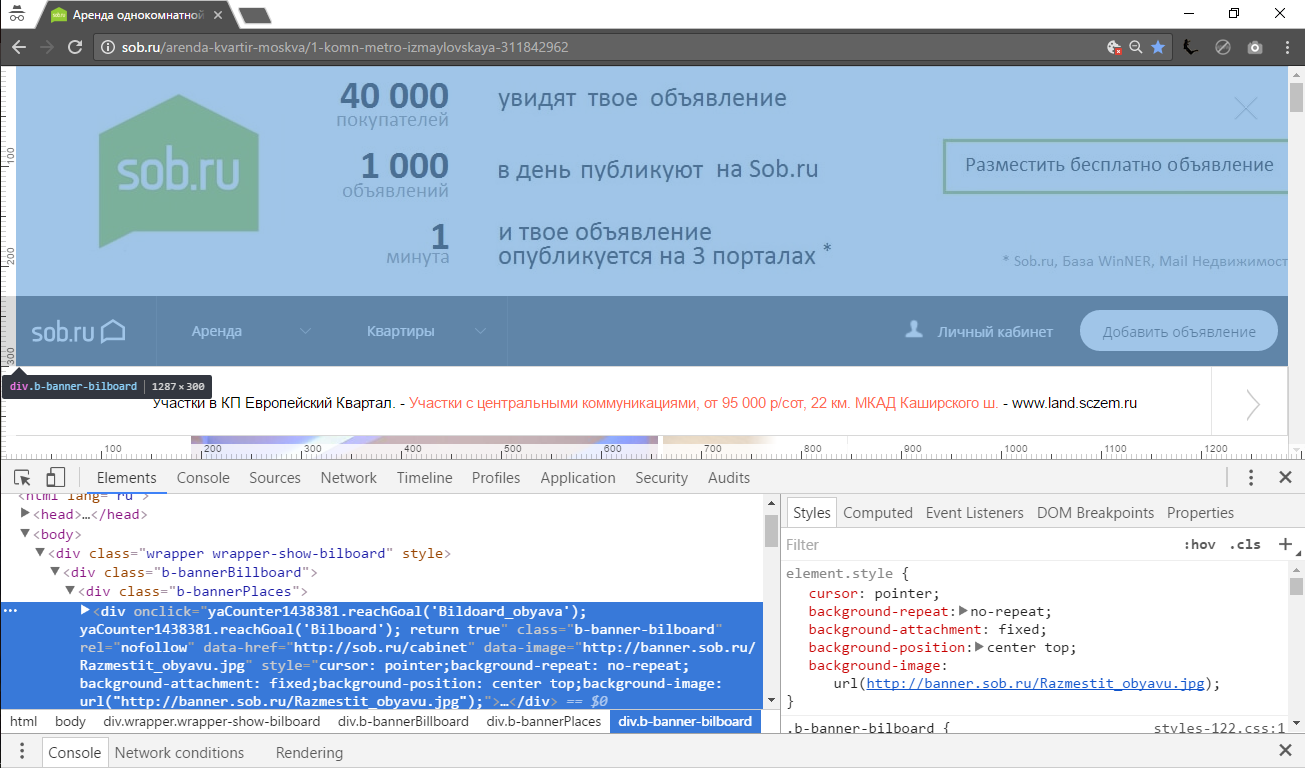1305x768 pixels.
Task: Click the site info icon in address bar
Action: point(108,47)
